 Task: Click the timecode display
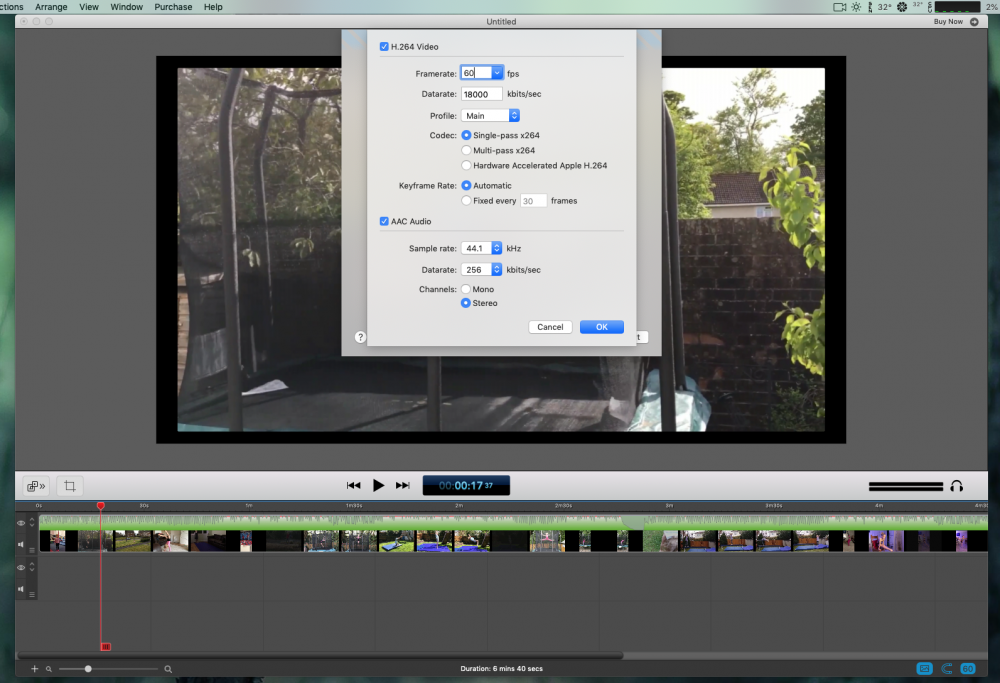click(466, 485)
